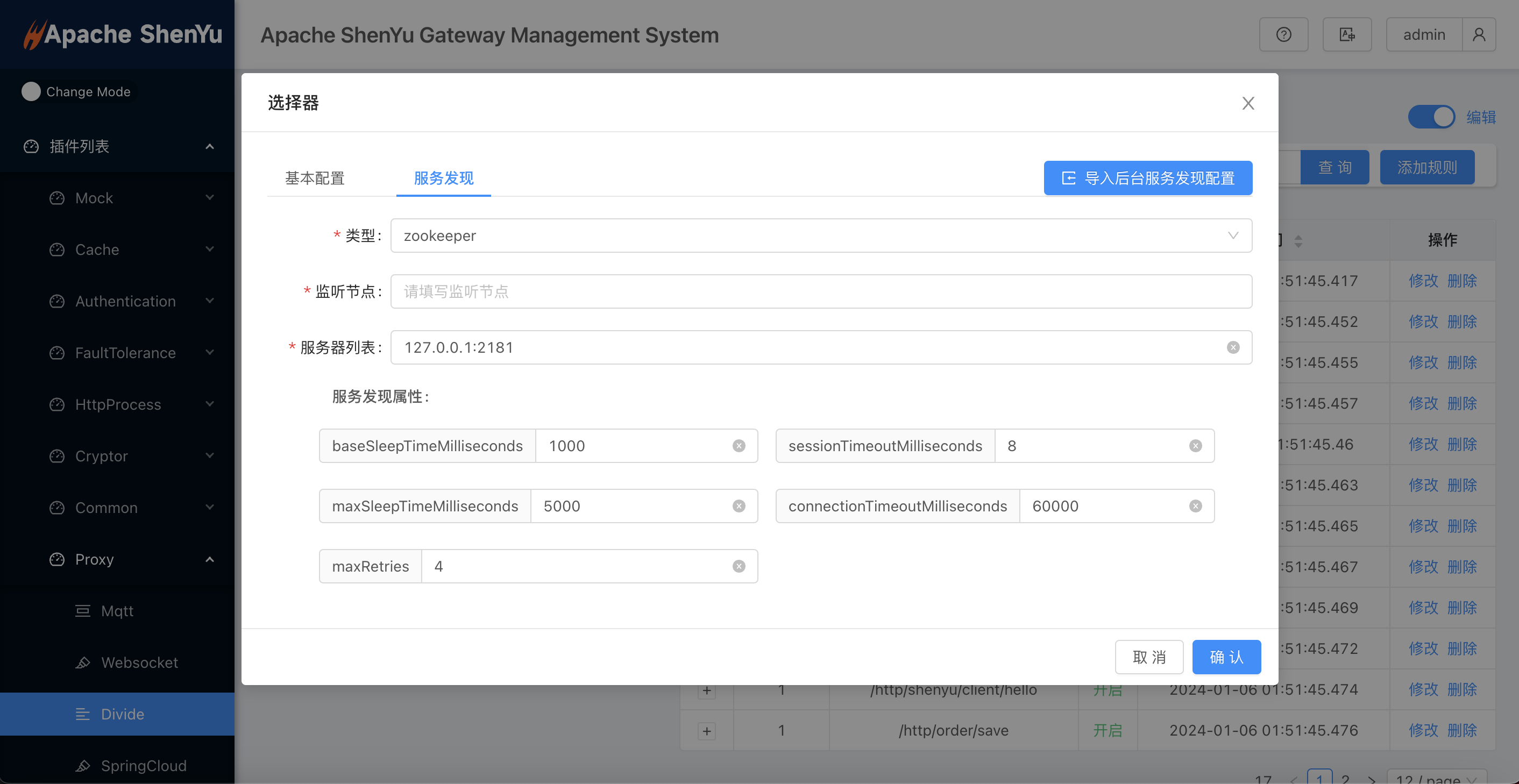Click the 确认 confirm button
Image resolution: width=1519 pixels, height=784 pixels.
point(1226,657)
